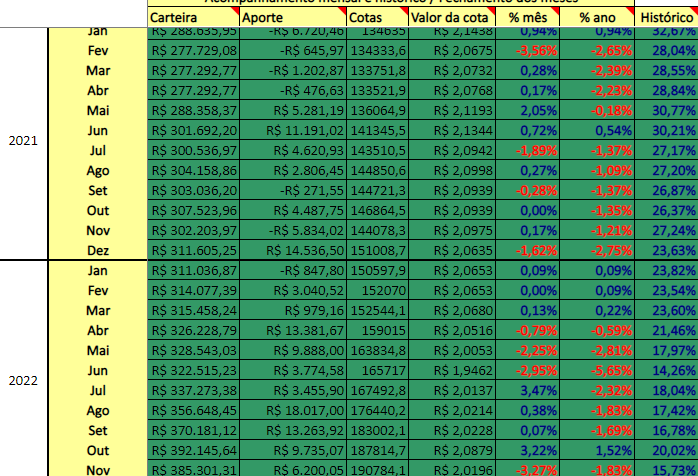698x476 pixels.
Task: Click year percent -5,65%
Action: 597,371
